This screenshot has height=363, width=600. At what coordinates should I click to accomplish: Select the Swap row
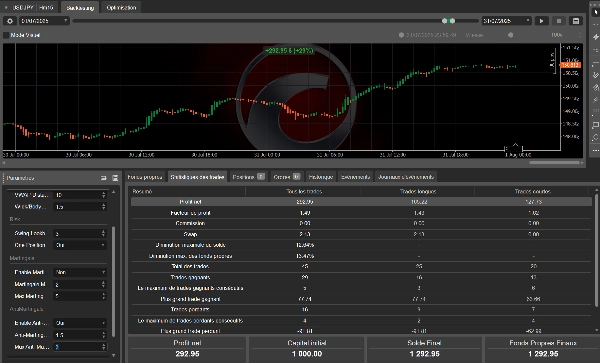pyautogui.click(x=361, y=234)
